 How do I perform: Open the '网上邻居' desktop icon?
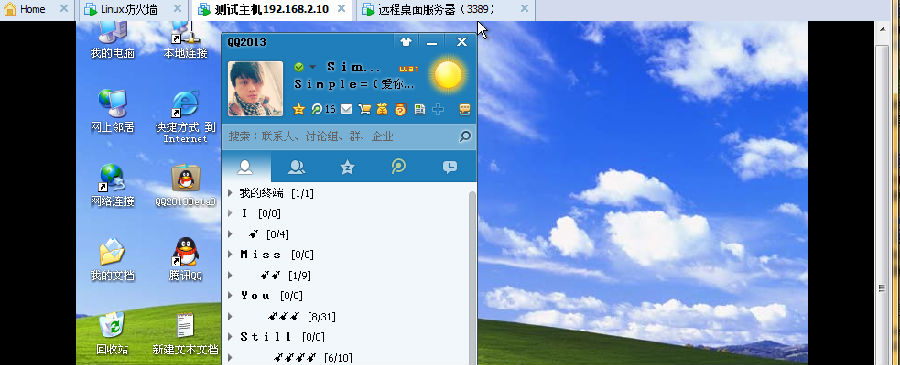(112, 111)
